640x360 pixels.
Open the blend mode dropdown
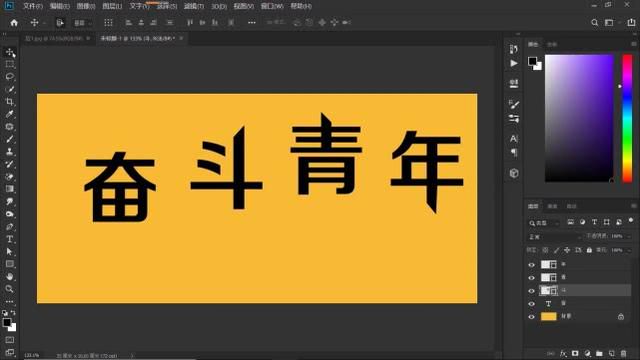555,237
